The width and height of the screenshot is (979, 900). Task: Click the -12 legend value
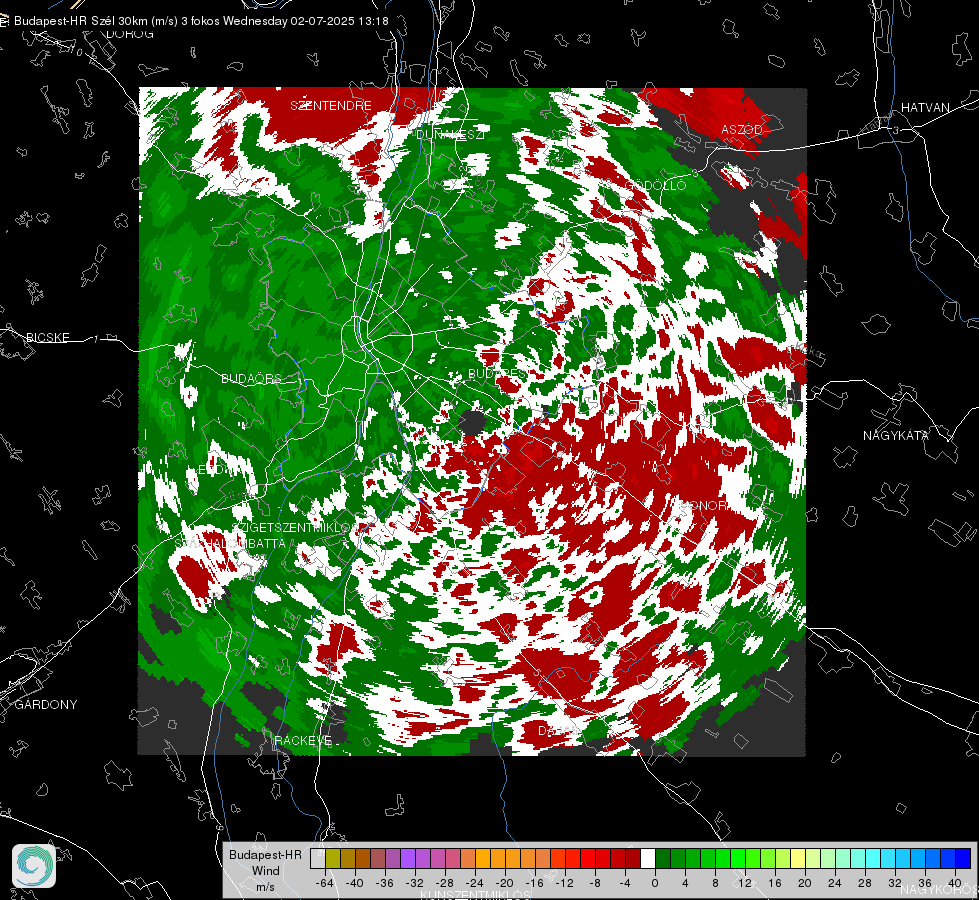click(x=564, y=883)
